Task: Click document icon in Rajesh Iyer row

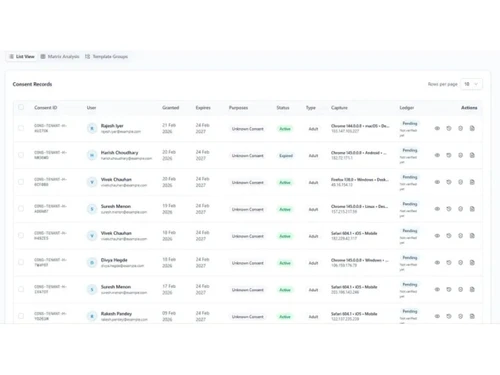Action: point(472,128)
